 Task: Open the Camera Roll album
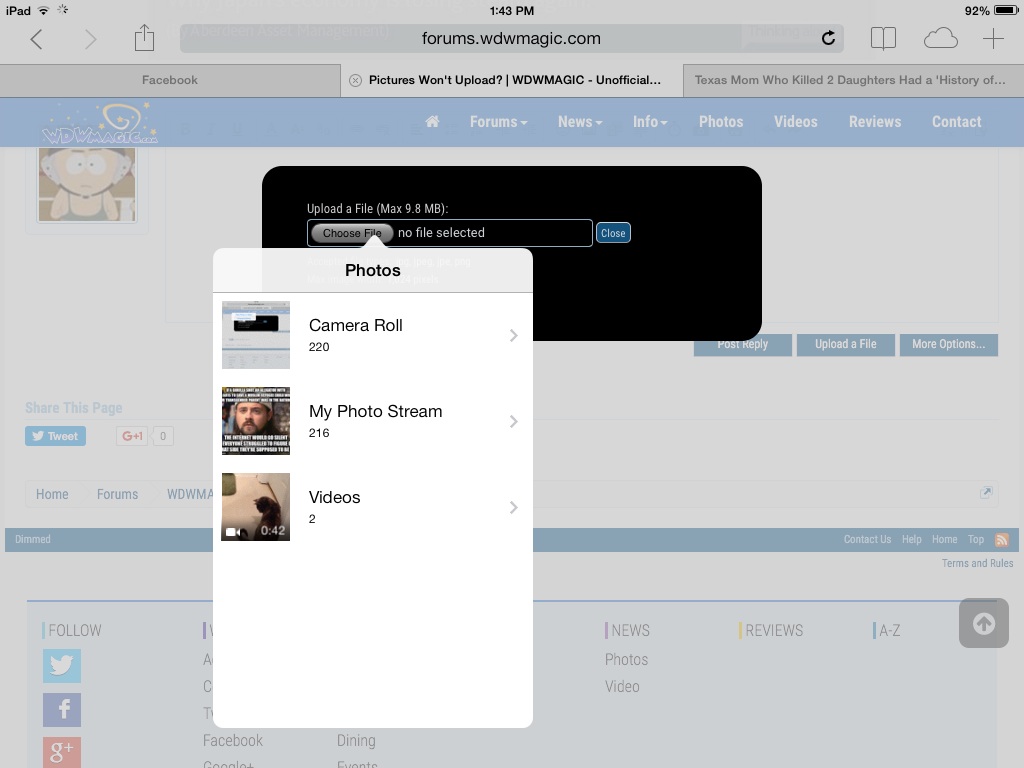(x=372, y=335)
